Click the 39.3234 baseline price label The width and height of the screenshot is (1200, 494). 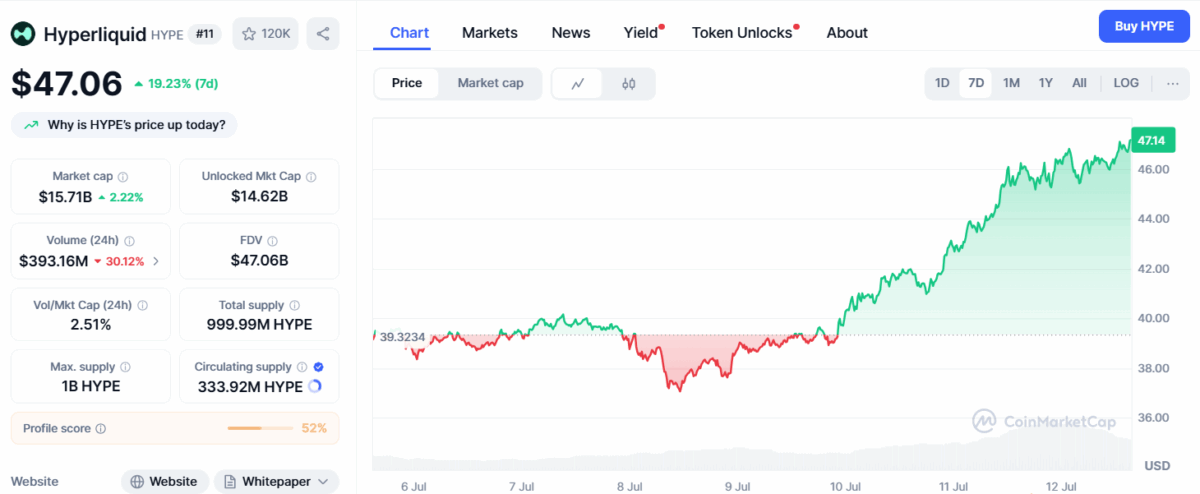[x=402, y=337]
